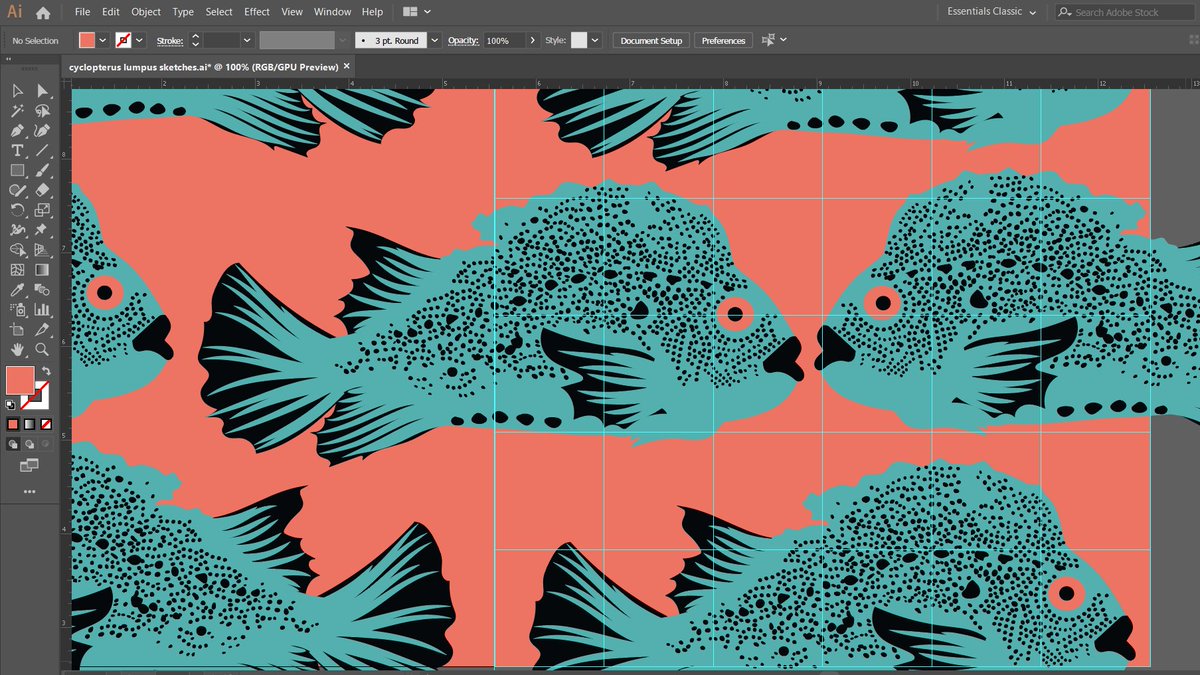This screenshot has height=675, width=1200.
Task: Open the Window menu
Action: tap(332, 12)
